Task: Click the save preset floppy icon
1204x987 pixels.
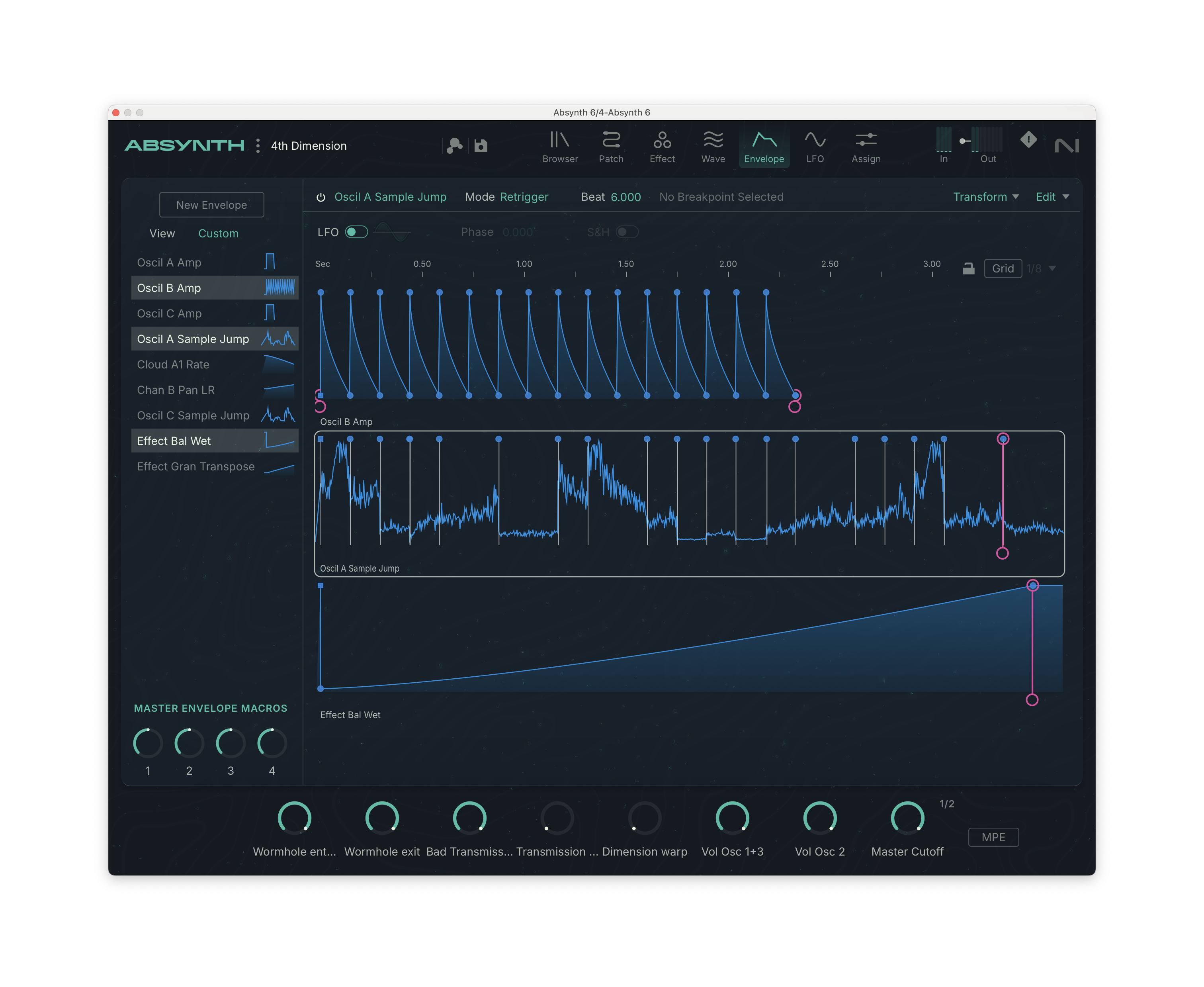Action: coord(481,146)
